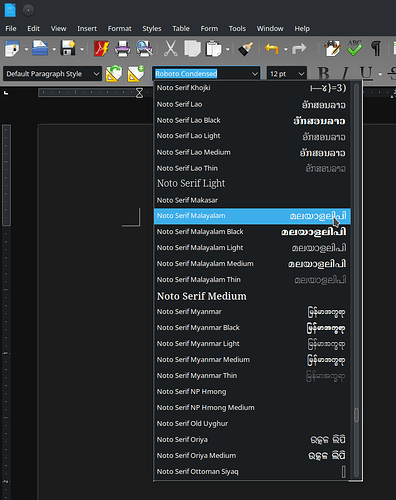Choose Noto Serif Myanmar Light font
Viewport: 396px width, 500px height.
point(252,344)
